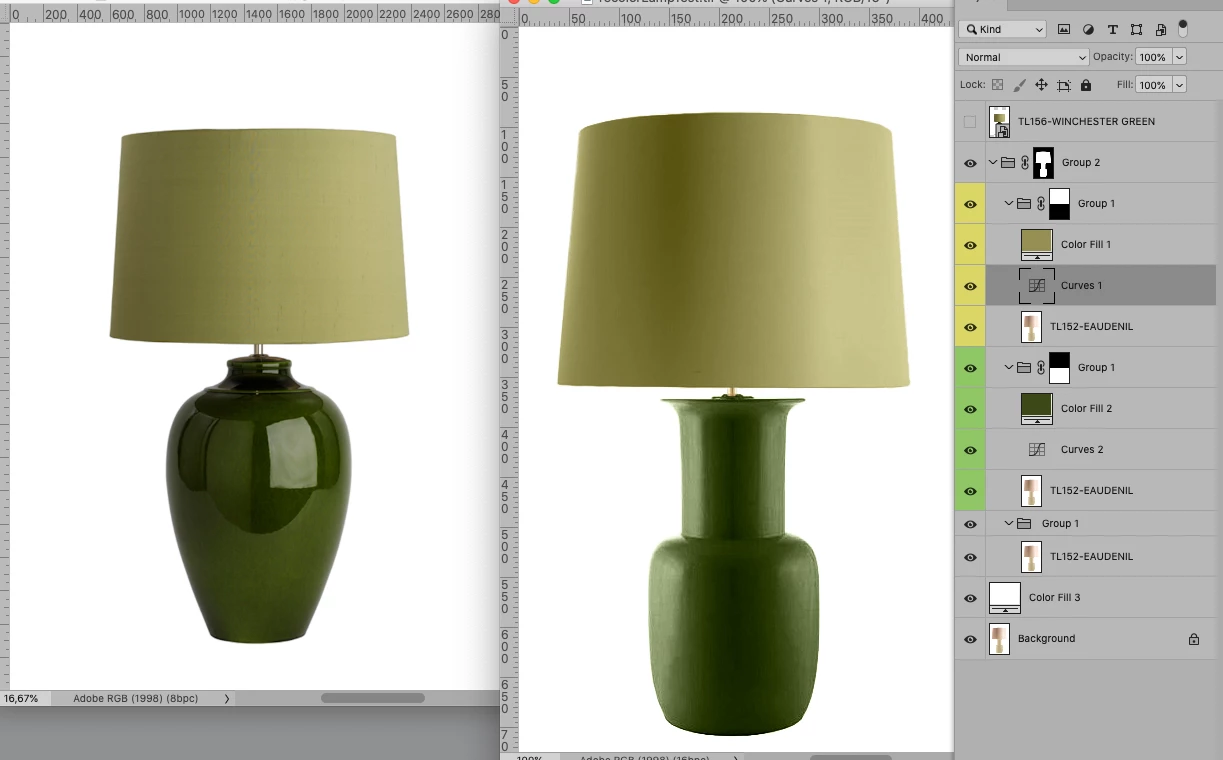Open the Opacity slider dropdown arrow

click(1180, 57)
